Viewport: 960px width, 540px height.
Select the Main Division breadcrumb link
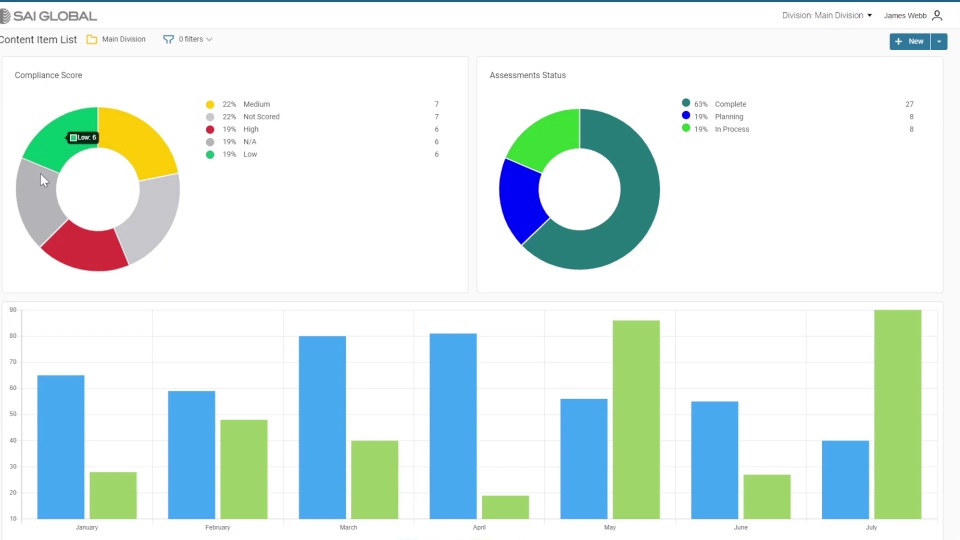click(x=124, y=39)
